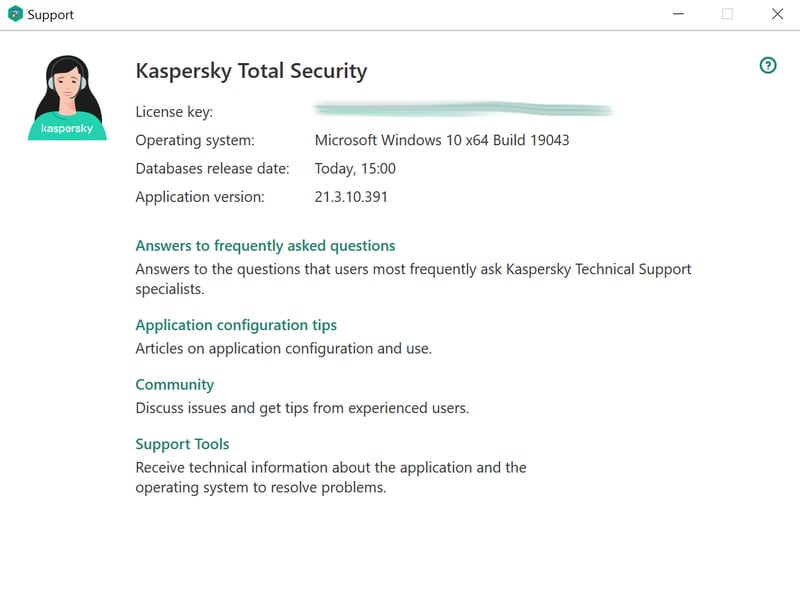Image resolution: width=800 pixels, height=598 pixels.
Task: Click the support agent avatar image
Action: pyautogui.click(x=67, y=97)
